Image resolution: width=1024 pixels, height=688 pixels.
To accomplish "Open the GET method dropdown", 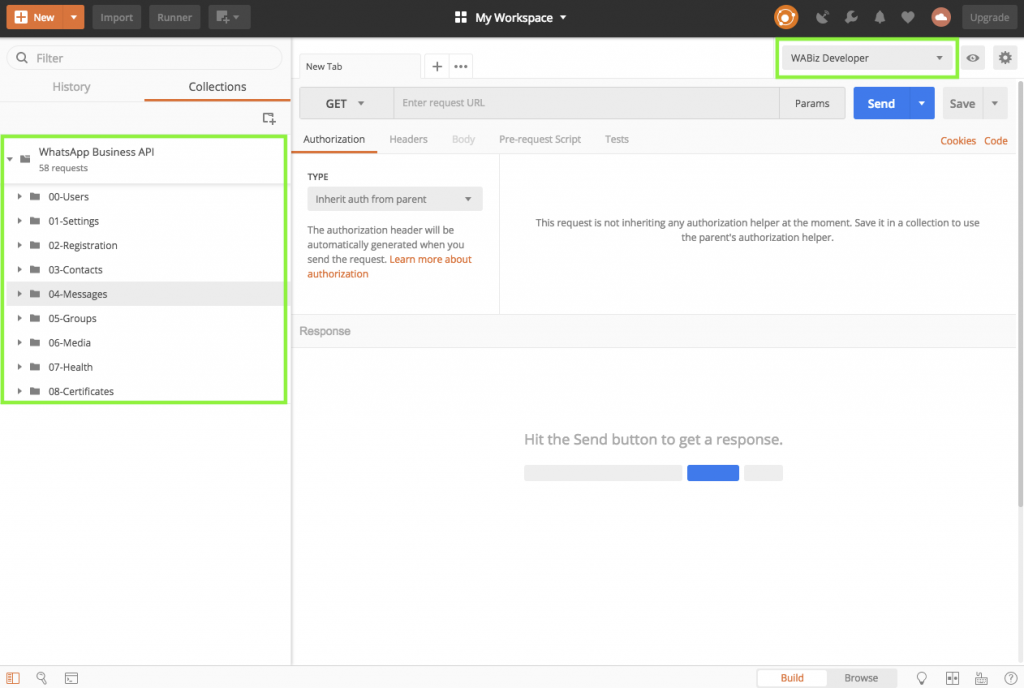I will click(346, 103).
